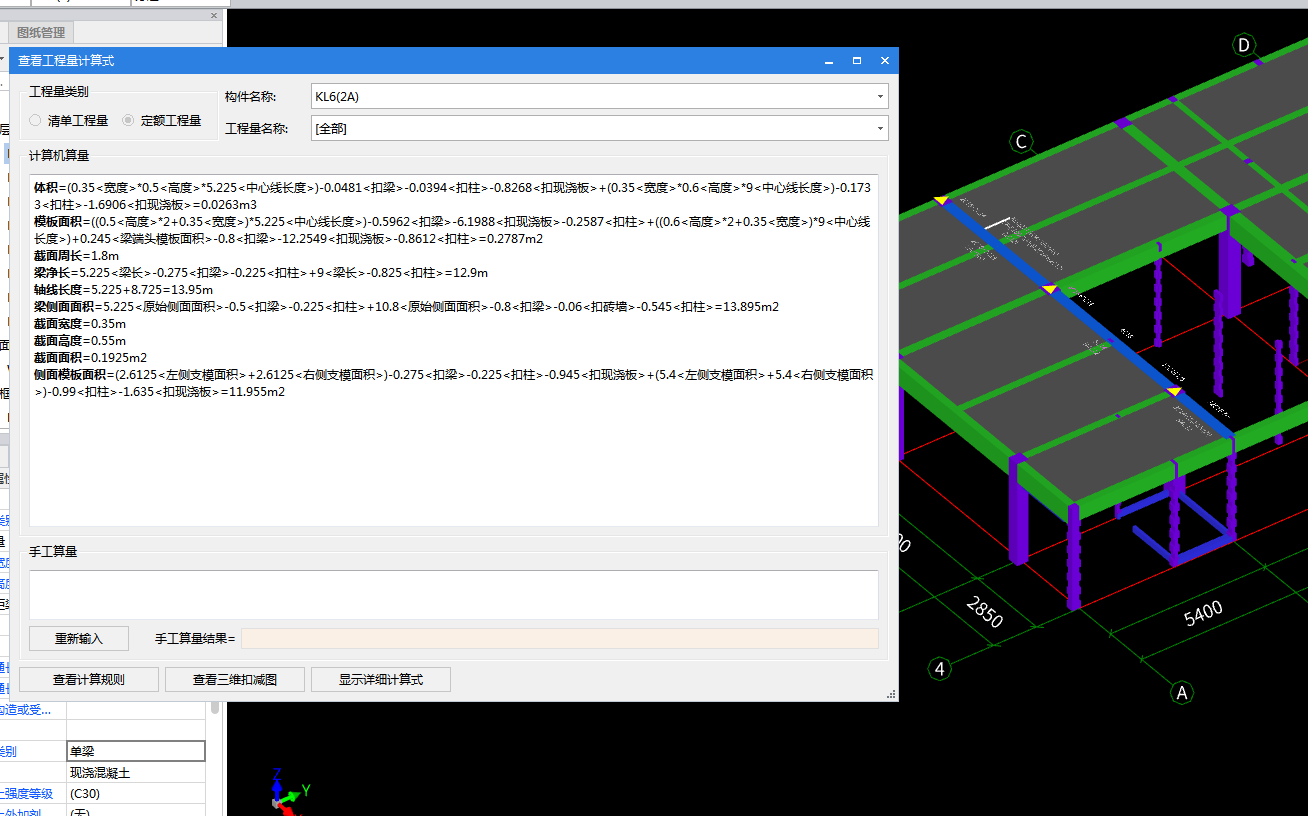The height and width of the screenshot is (816, 1308).
Task: Click the 现浇混凝土 property value
Action: [x=136, y=773]
